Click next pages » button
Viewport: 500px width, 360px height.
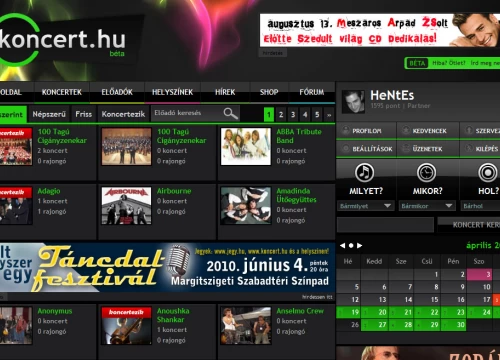point(329,115)
